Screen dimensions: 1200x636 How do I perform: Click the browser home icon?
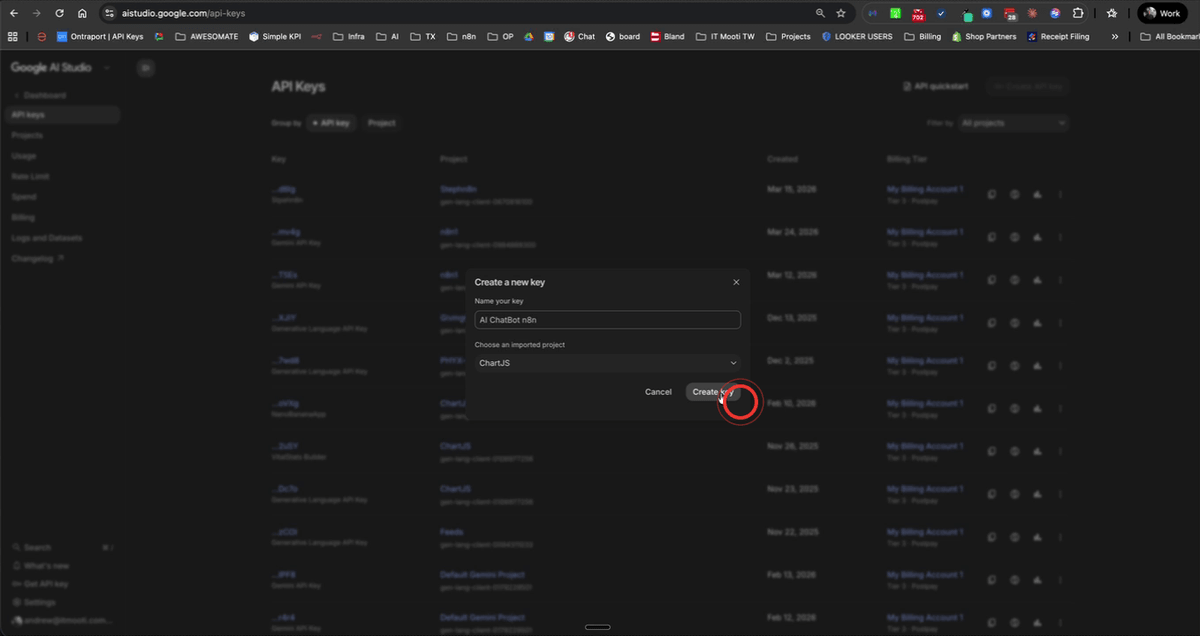[82, 13]
